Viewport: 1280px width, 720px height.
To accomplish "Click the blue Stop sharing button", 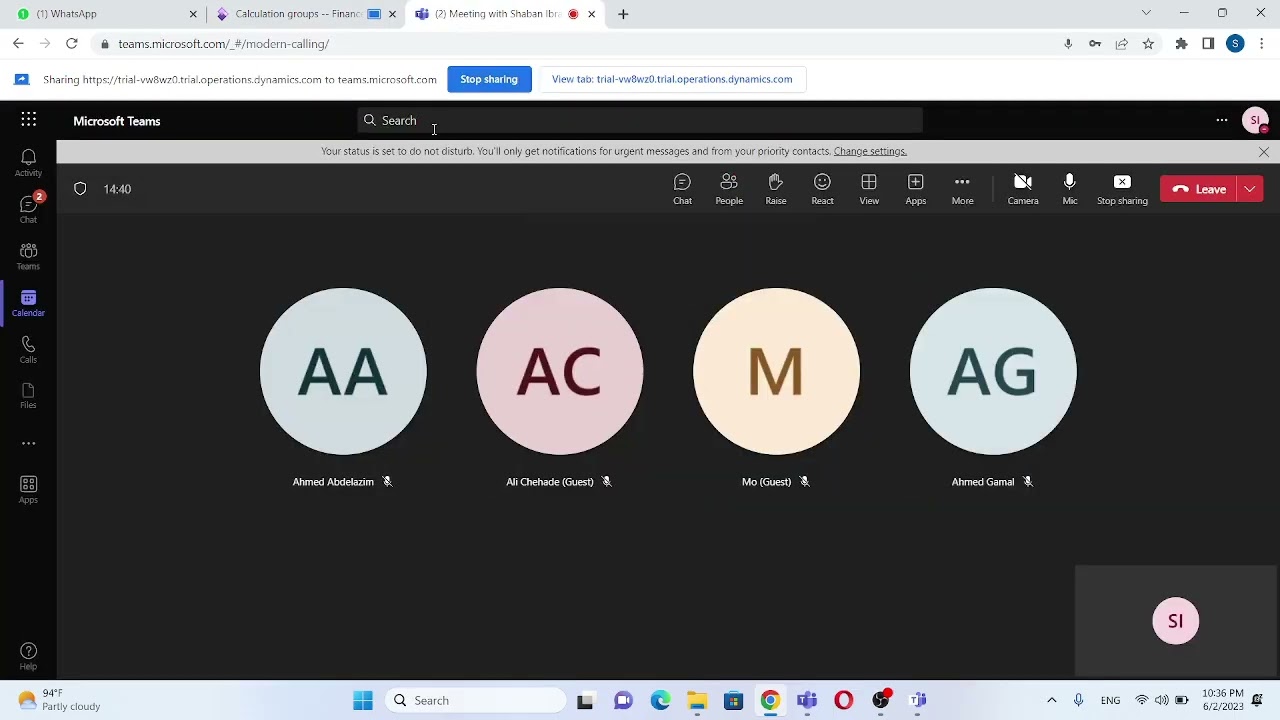I will (489, 79).
